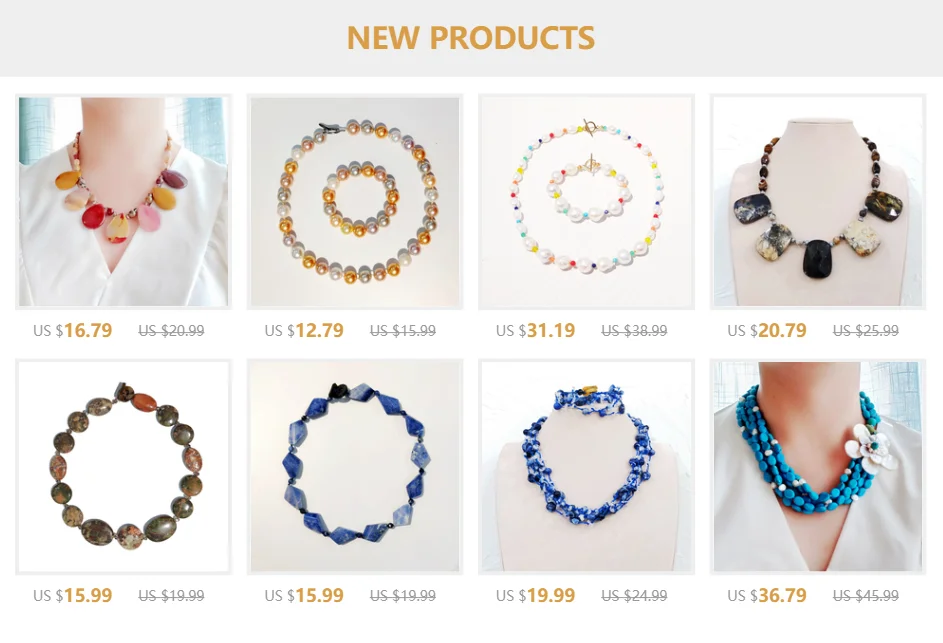Click the crossed-out US $20.99 price
Image resolution: width=943 pixels, height=643 pixels.
[171, 331]
